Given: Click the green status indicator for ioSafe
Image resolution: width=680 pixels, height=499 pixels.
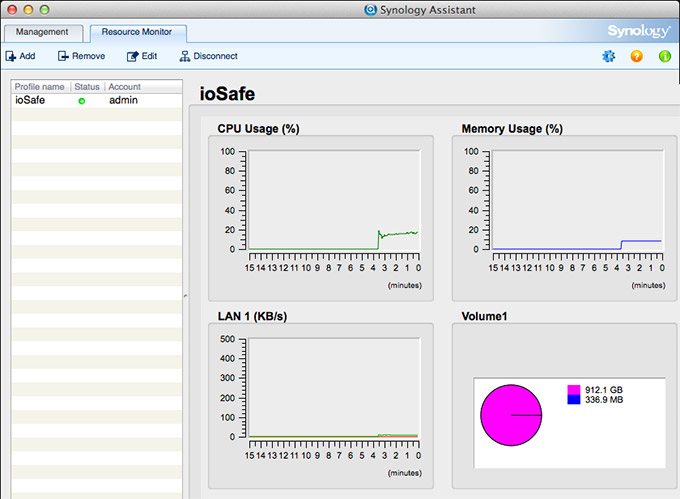Looking at the screenshot, I should (x=82, y=101).
